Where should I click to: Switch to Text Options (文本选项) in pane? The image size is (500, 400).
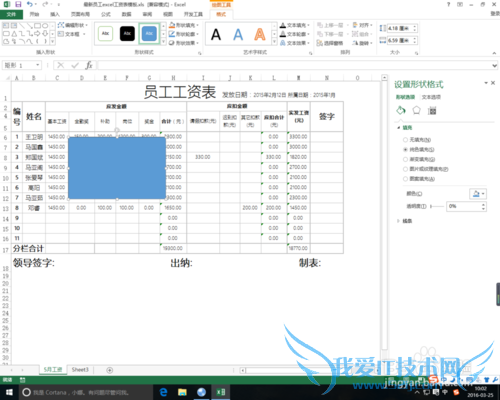(x=431, y=97)
